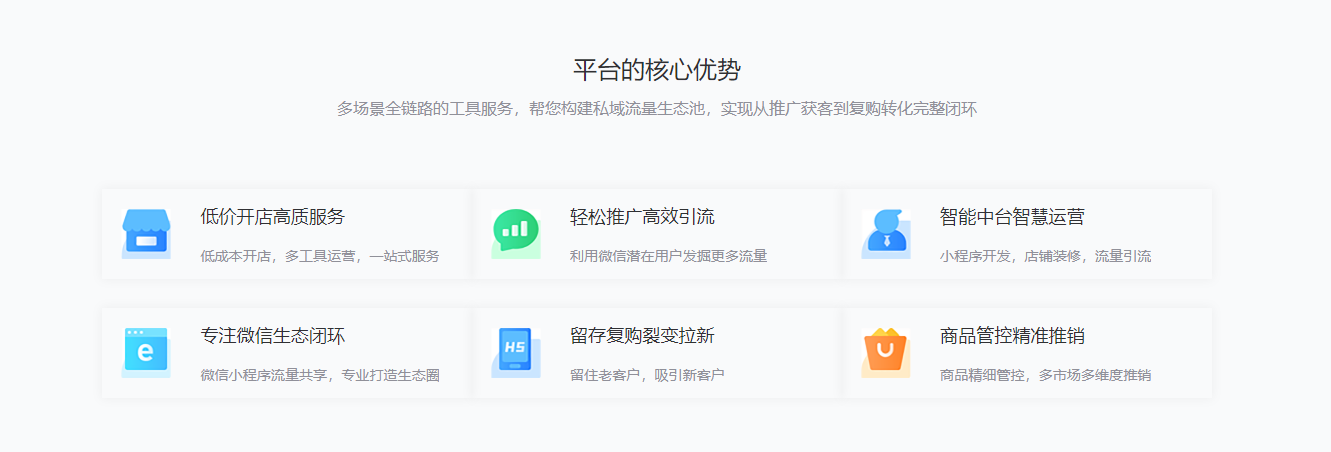Click the blue person avatar icon
Viewport: 1331px width, 452px height.
coord(886,234)
